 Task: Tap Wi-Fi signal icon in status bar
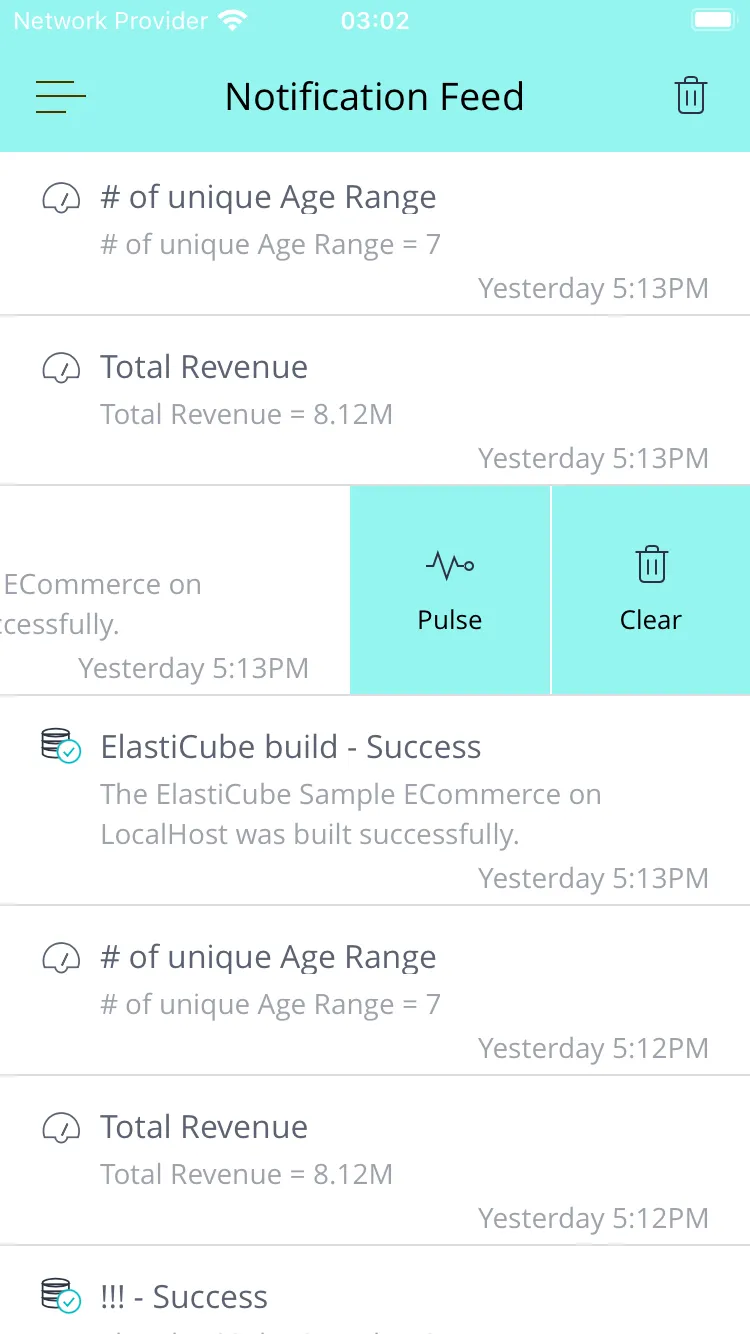click(232, 20)
